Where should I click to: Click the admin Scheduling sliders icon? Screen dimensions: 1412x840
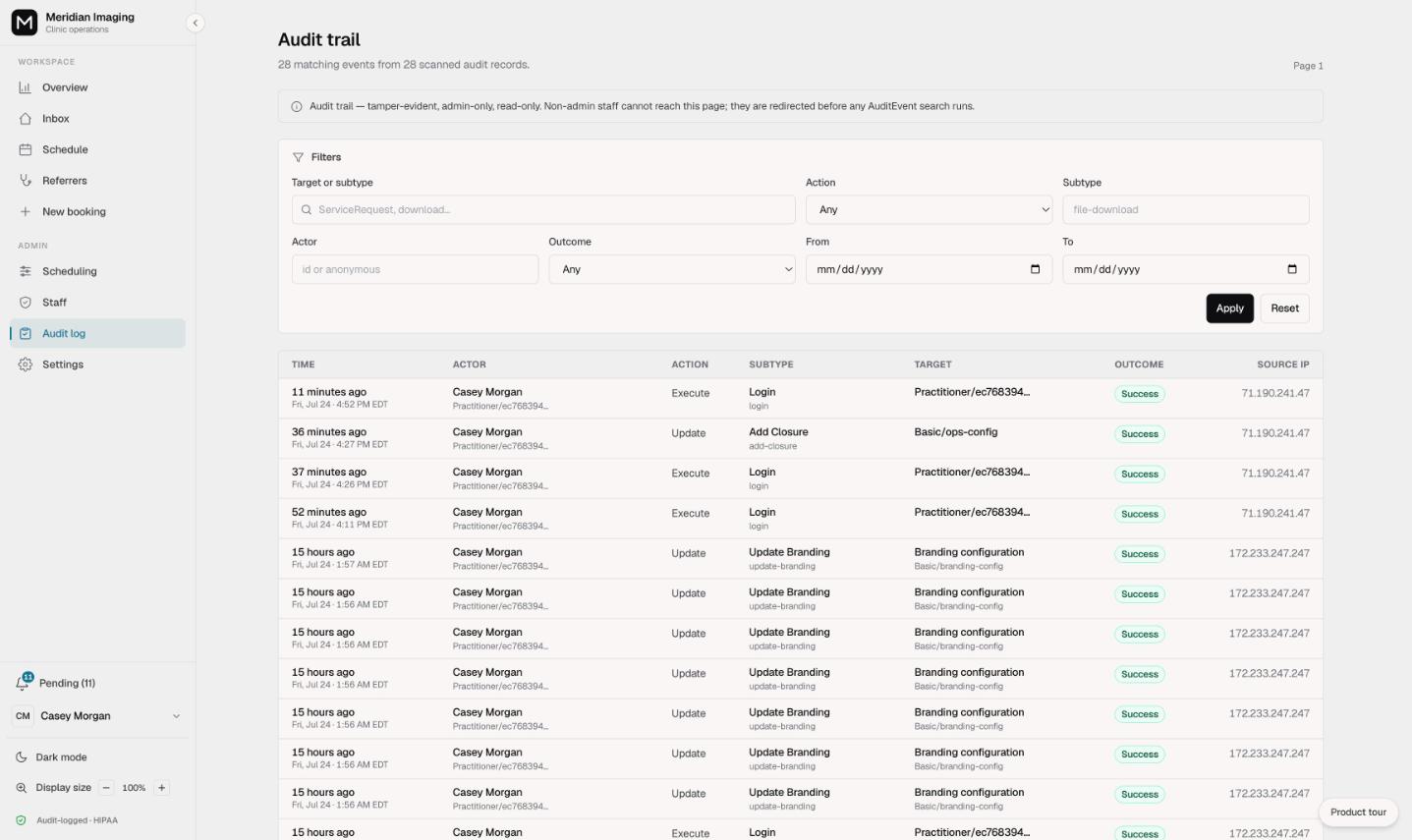point(26,271)
